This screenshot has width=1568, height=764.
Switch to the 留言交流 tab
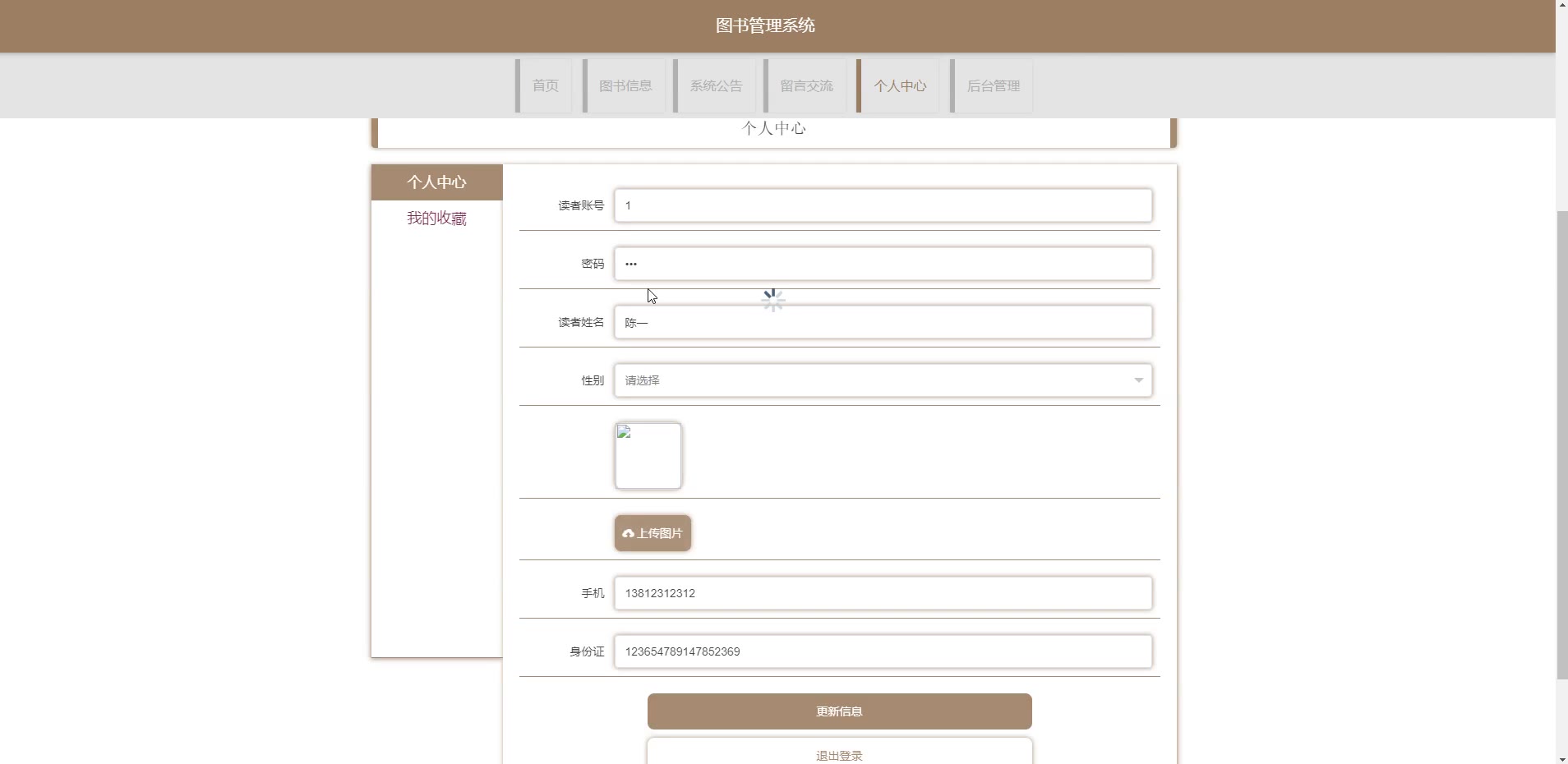click(805, 85)
